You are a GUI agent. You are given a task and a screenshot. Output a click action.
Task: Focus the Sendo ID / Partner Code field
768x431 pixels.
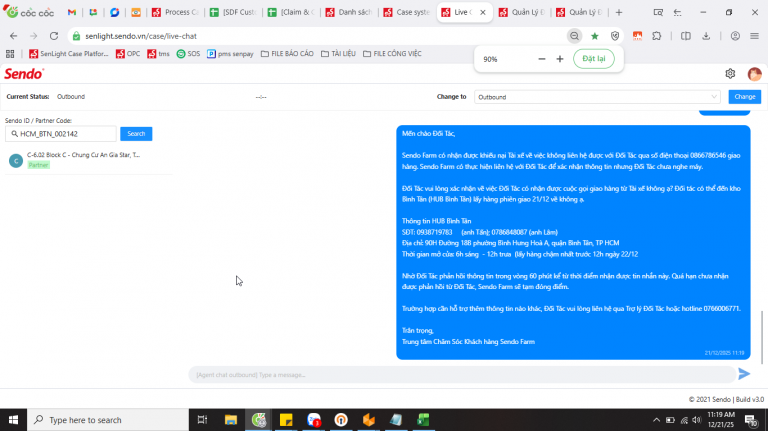tap(61, 134)
